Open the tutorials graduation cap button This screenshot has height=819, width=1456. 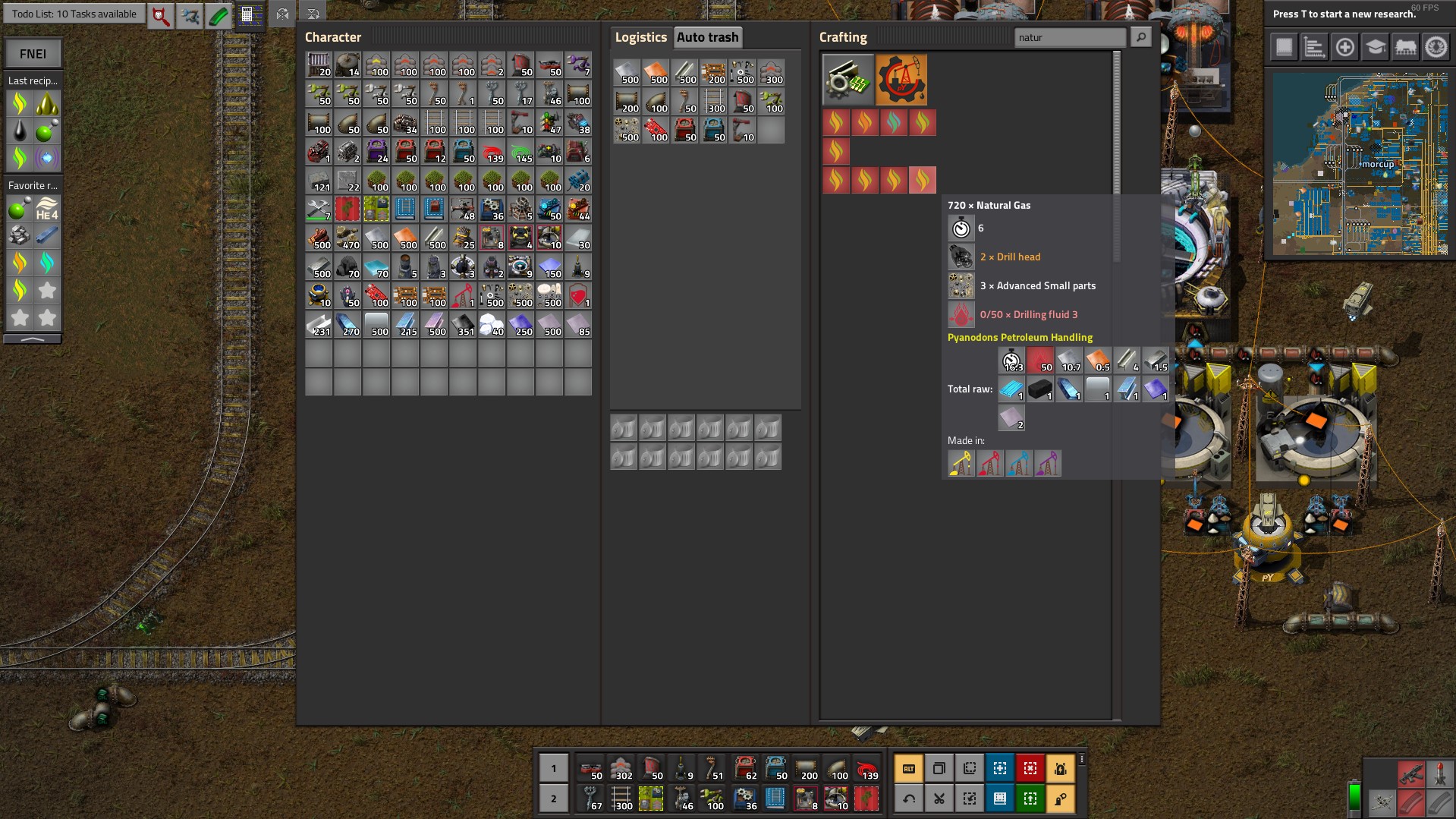tap(1375, 47)
